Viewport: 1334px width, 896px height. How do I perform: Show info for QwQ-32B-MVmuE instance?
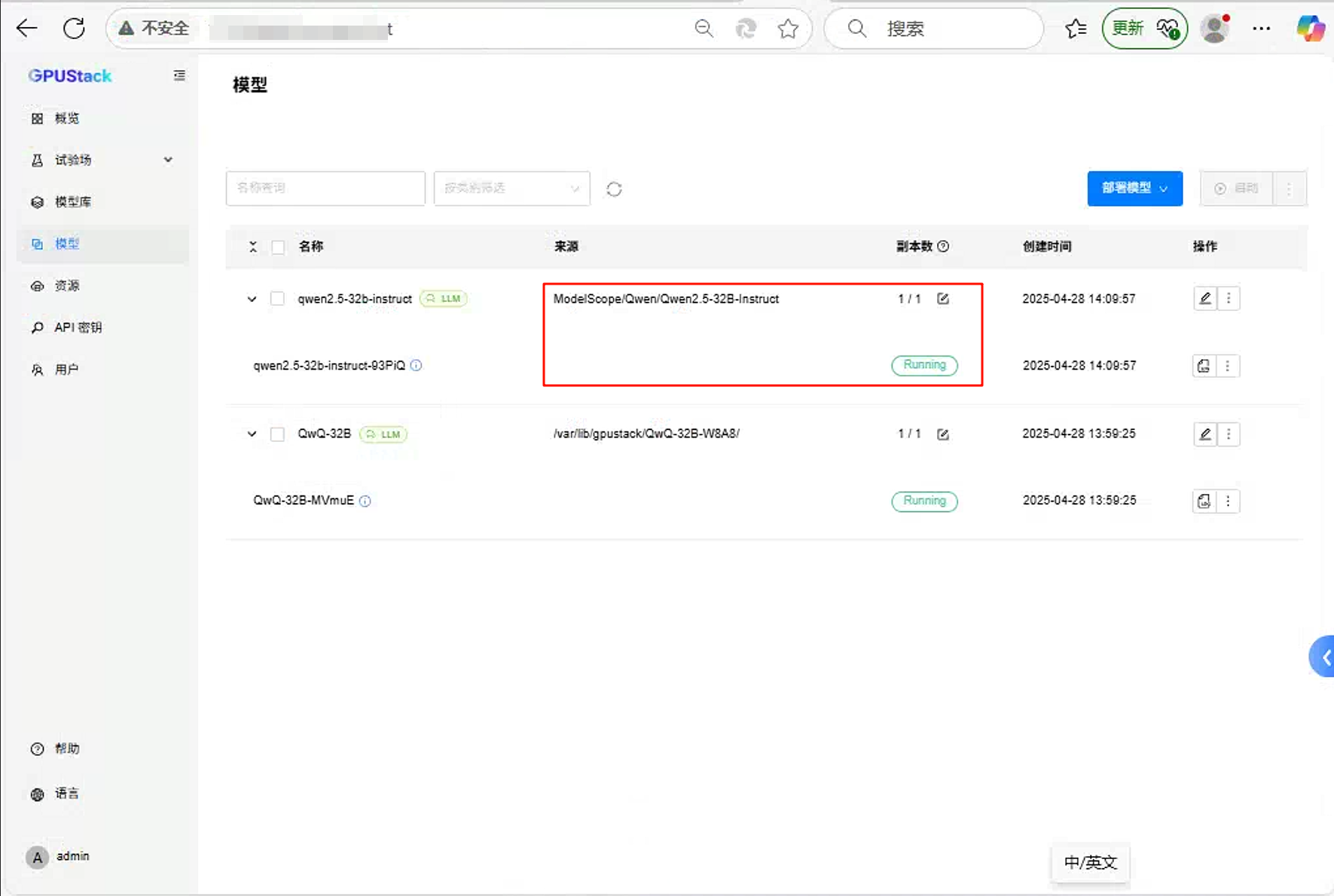[x=365, y=501]
